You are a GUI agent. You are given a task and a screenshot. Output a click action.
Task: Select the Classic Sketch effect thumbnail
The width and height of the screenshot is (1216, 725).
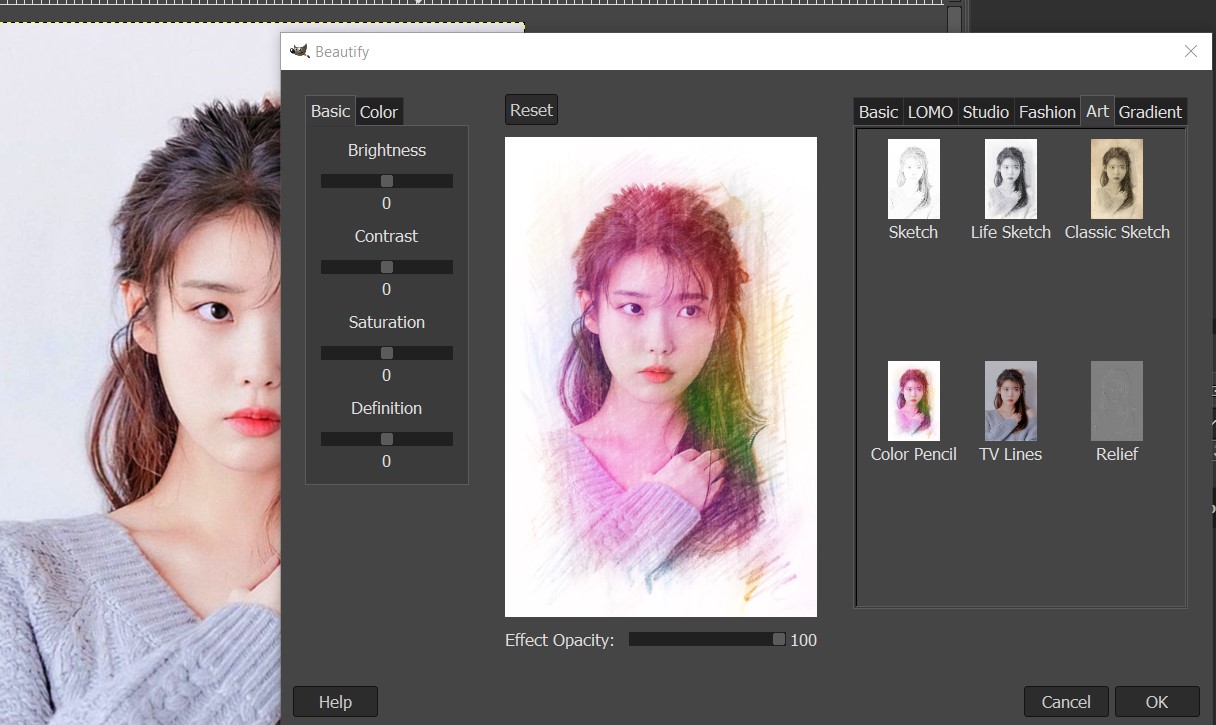pyautogui.click(x=1117, y=179)
